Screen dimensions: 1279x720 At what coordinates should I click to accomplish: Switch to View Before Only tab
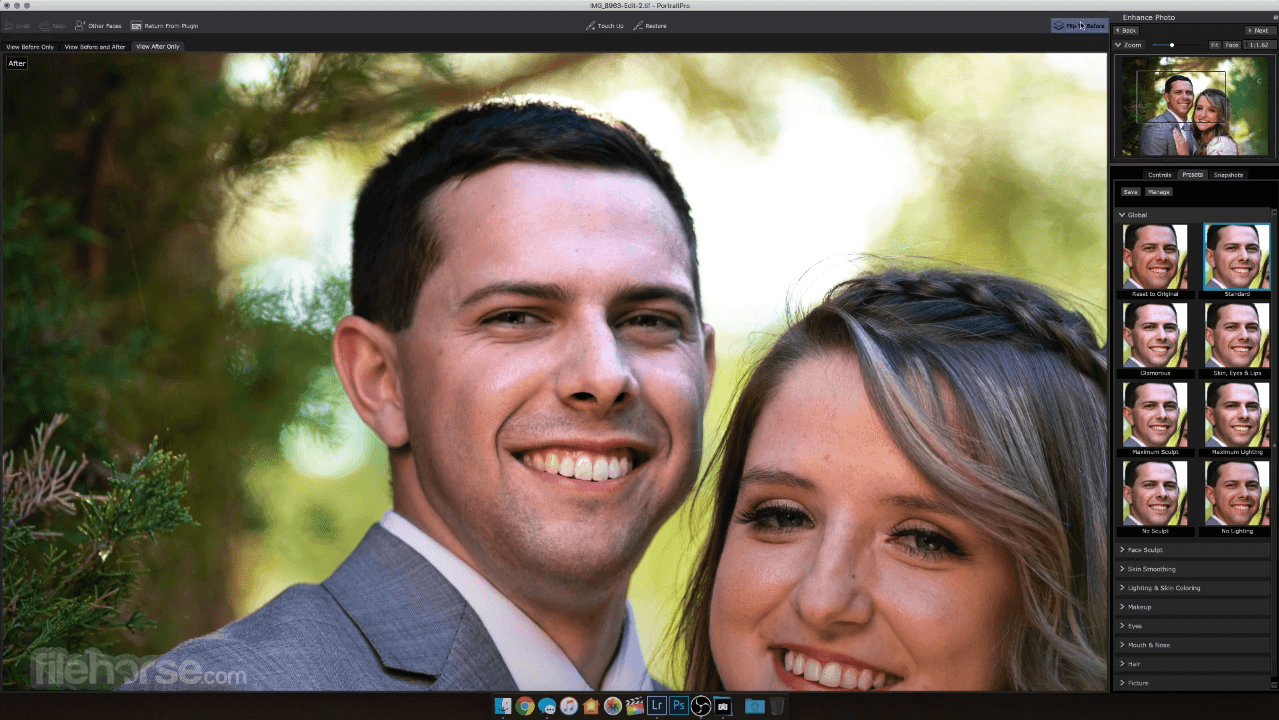pyautogui.click(x=30, y=46)
